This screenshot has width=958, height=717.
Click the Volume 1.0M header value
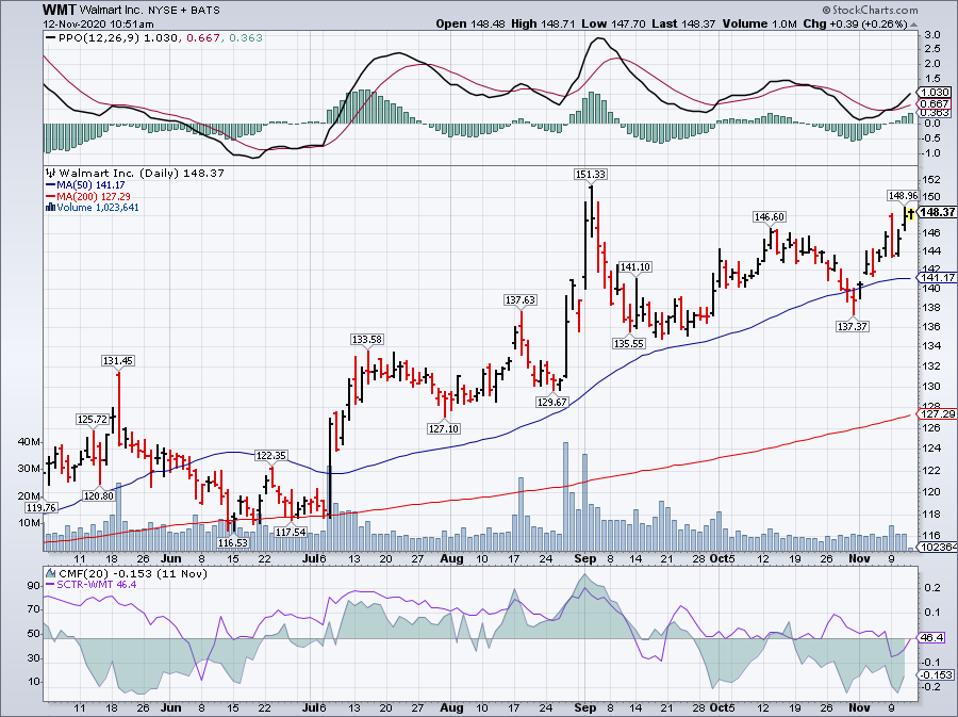pyautogui.click(x=760, y=24)
